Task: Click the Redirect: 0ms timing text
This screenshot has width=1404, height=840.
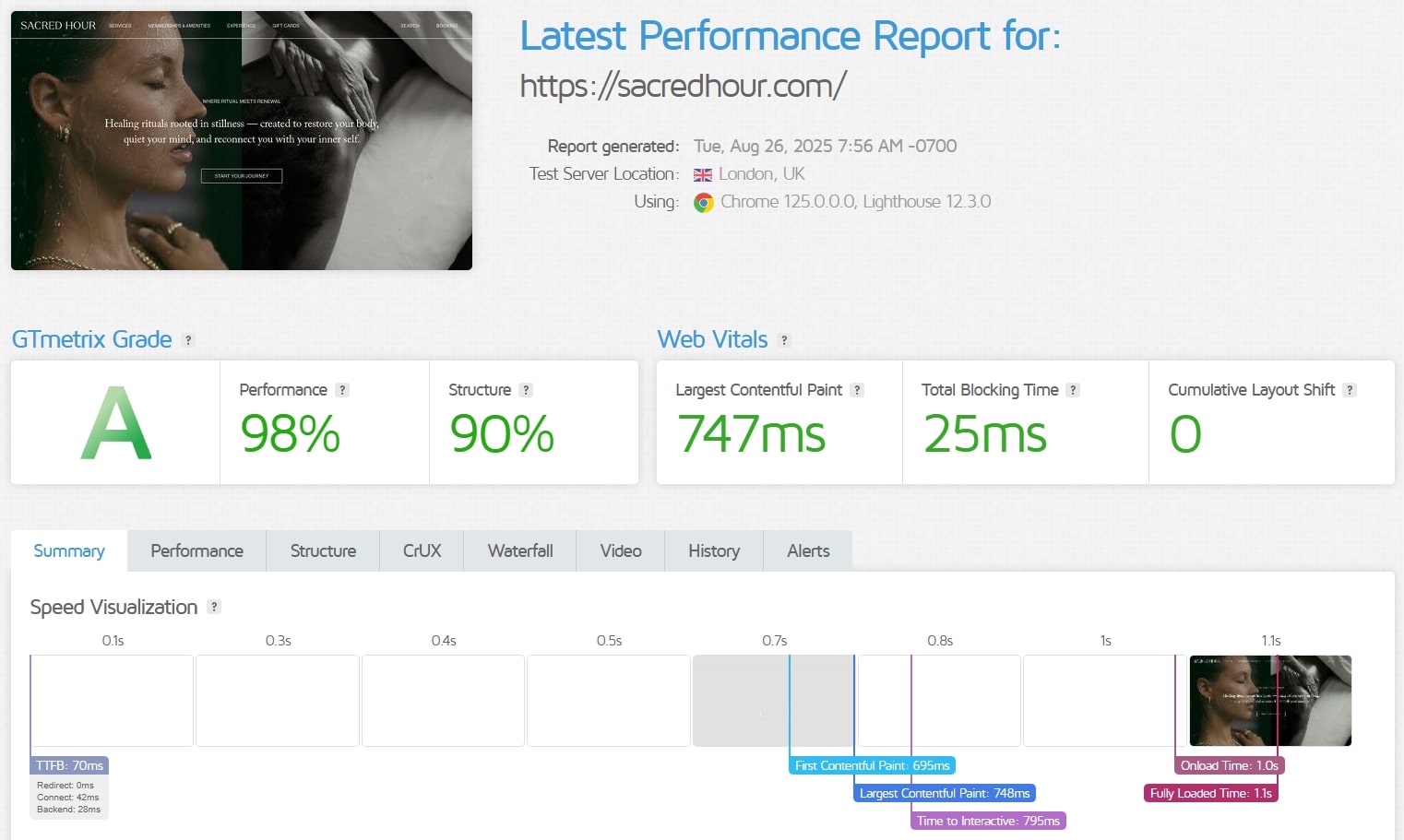Action: coord(65,786)
